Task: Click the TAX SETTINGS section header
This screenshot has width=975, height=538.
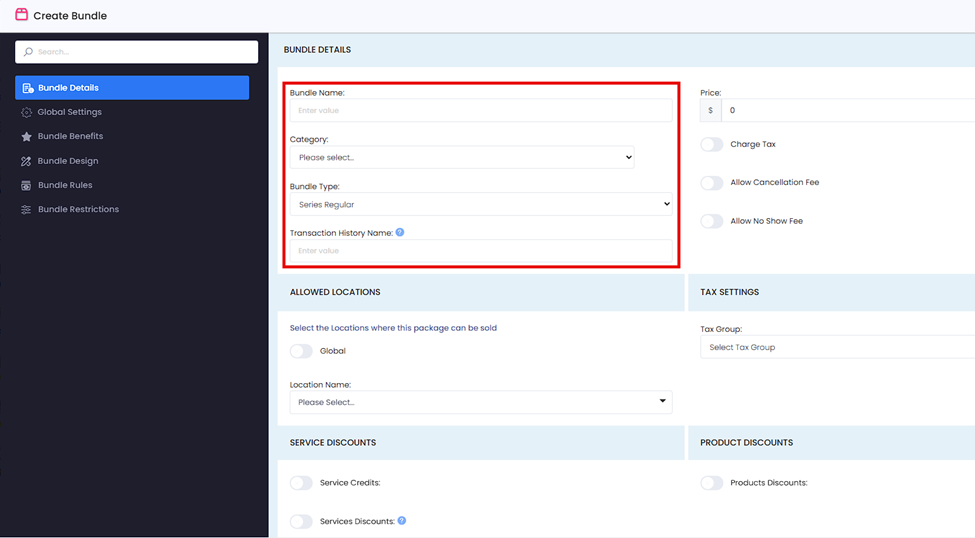Action: 729,292
